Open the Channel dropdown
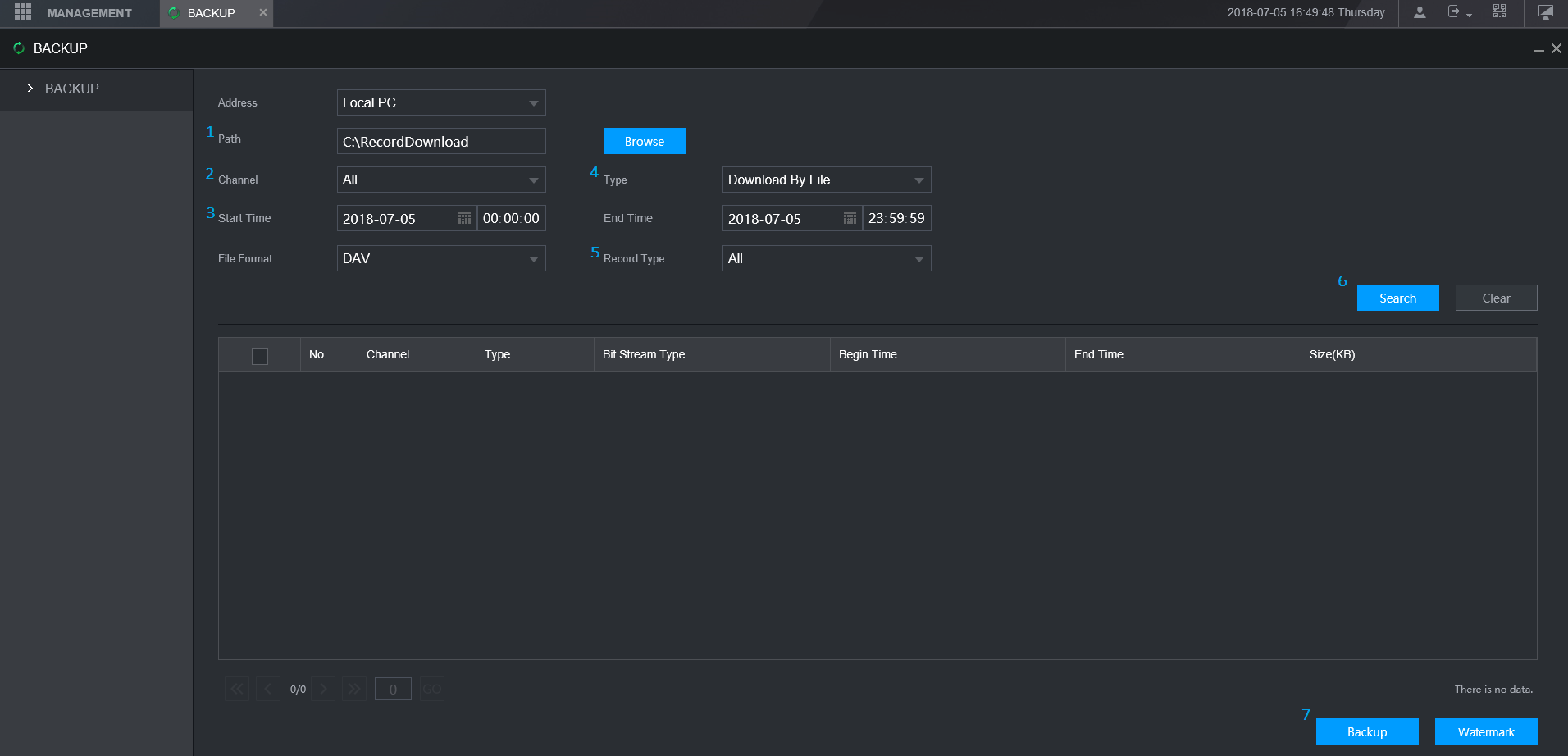 [441, 180]
